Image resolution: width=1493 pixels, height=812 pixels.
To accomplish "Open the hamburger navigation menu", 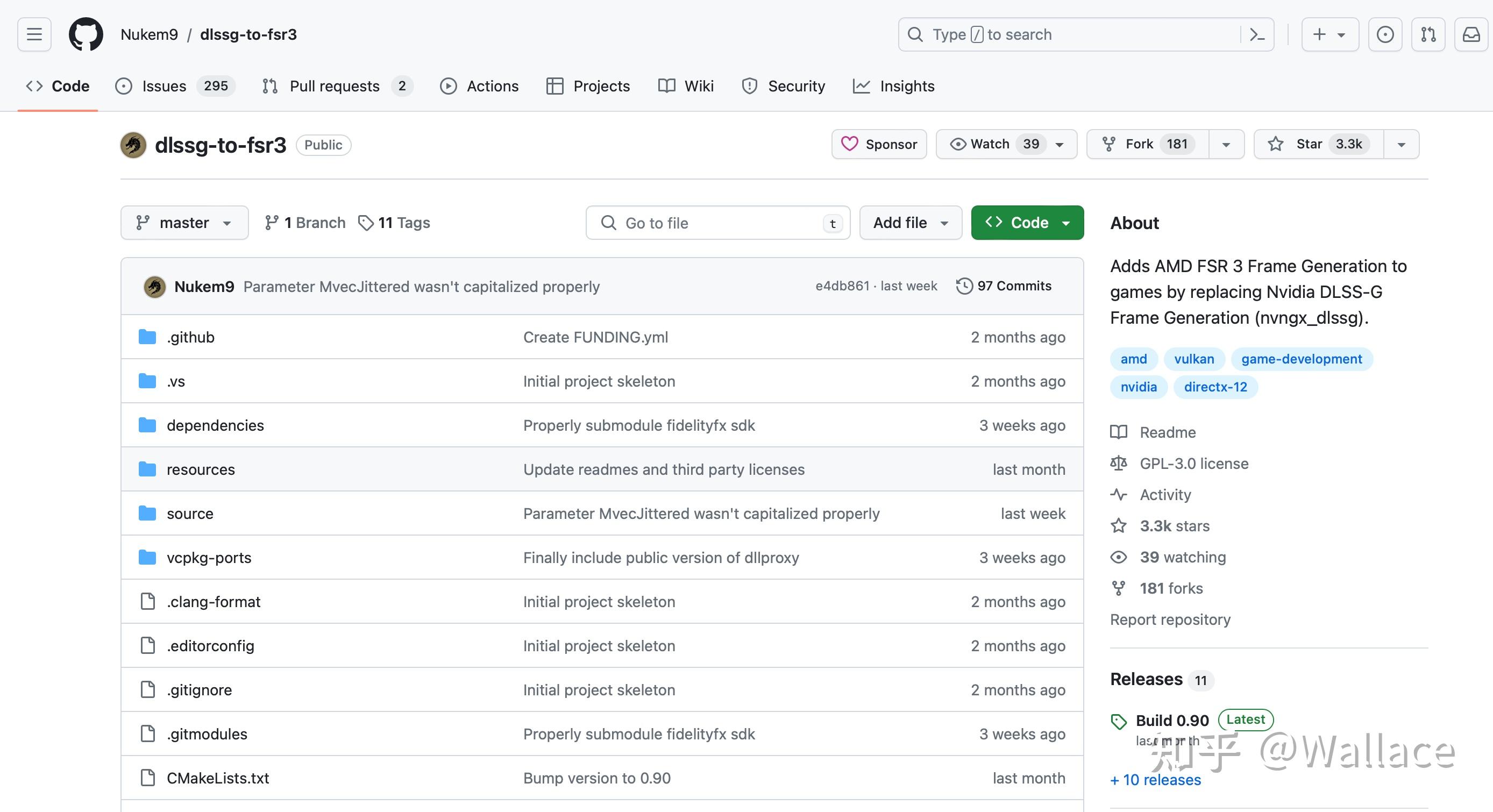I will pos(34,34).
